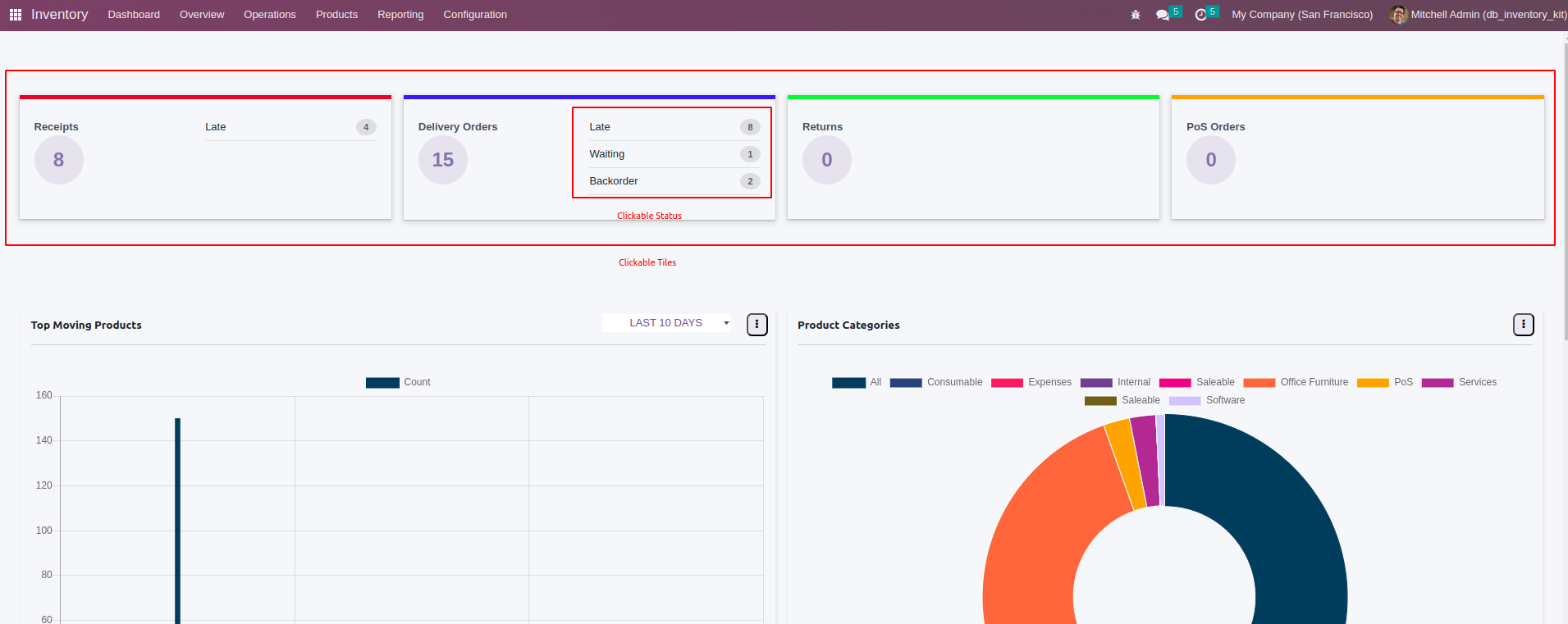Toggle the Office Furniture legend swatch

pyautogui.click(x=1259, y=383)
